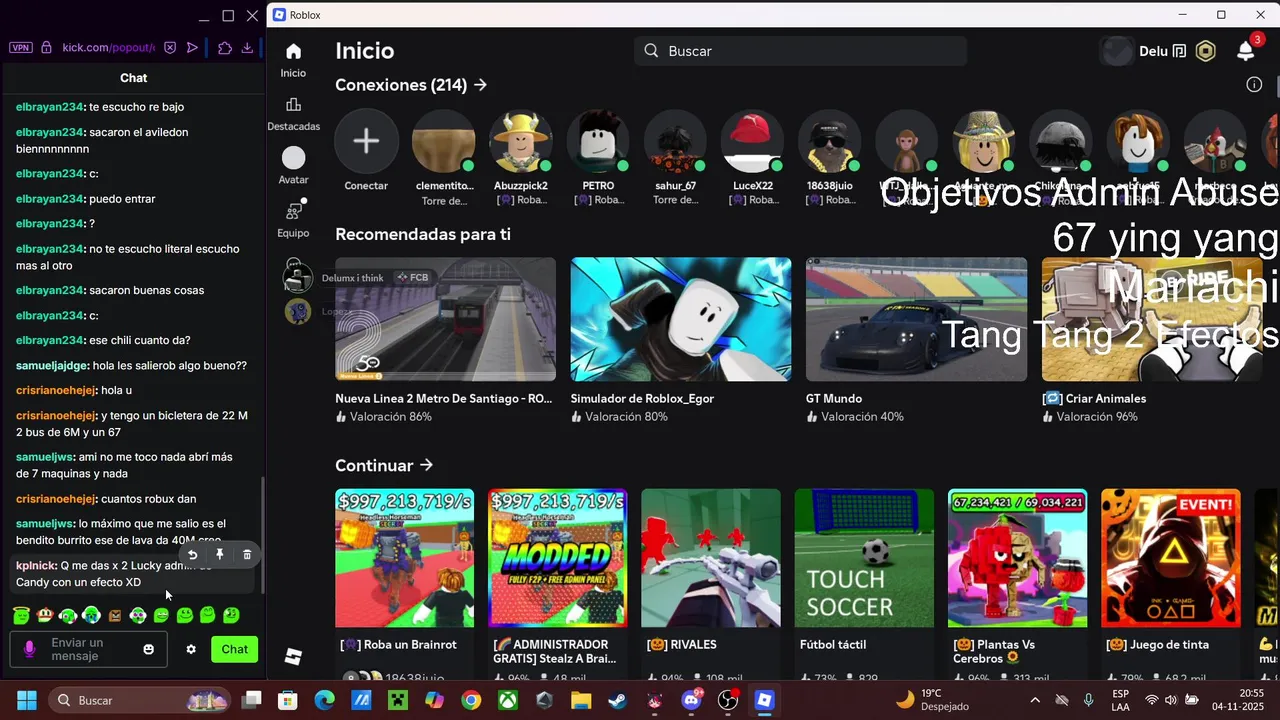
Task: Open Roba un Brainrot game card
Action: pyautogui.click(x=404, y=558)
